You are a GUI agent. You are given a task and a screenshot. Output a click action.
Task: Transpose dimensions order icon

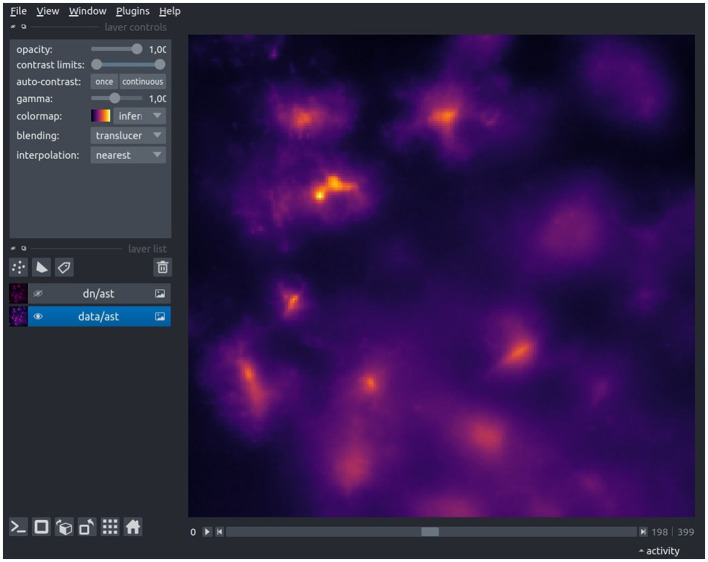(x=87, y=527)
